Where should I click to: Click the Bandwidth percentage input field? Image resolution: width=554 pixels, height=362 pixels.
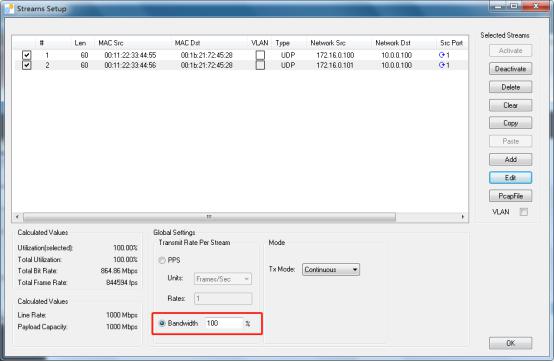click(x=224, y=323)
